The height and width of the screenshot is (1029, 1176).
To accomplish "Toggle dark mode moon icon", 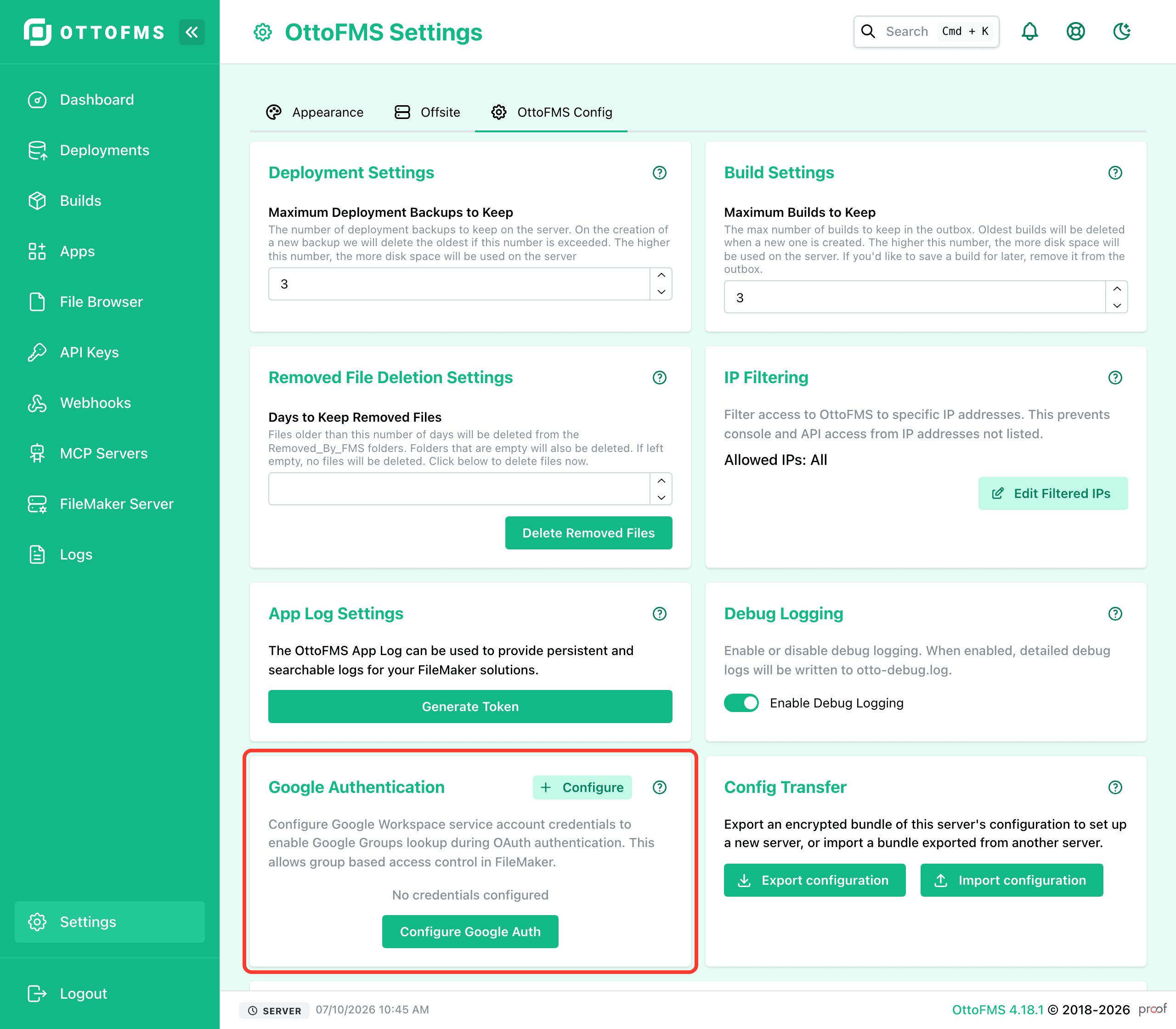I will pos(1121,32).
